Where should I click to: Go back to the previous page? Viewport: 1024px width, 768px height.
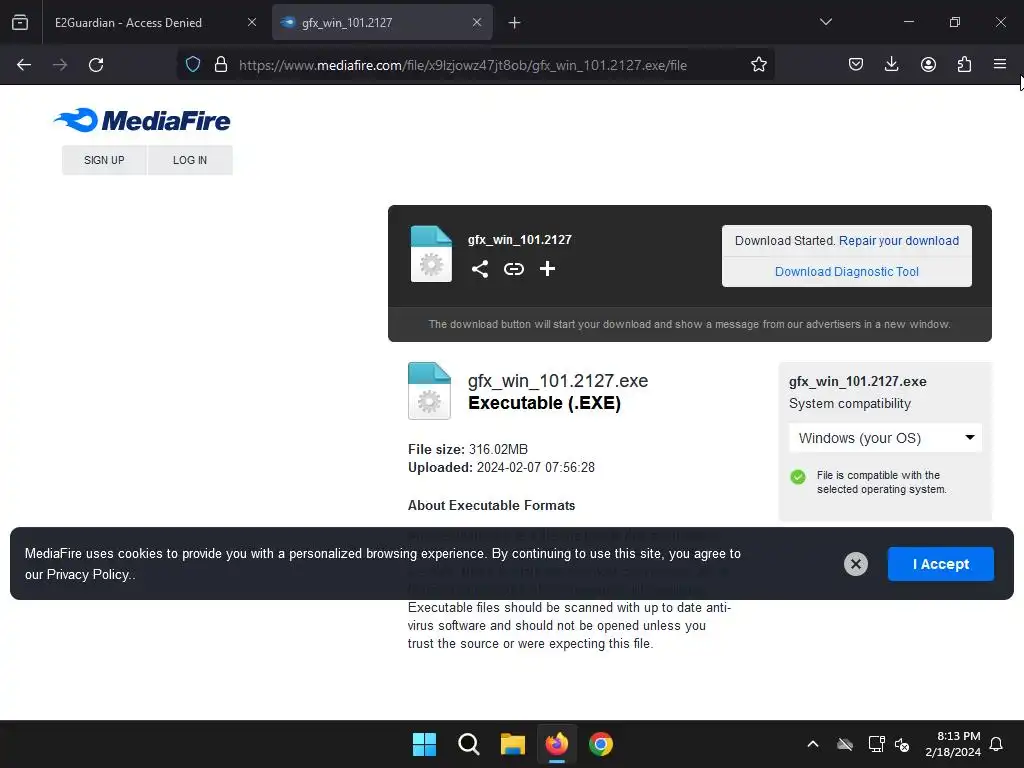click(24, 65)
